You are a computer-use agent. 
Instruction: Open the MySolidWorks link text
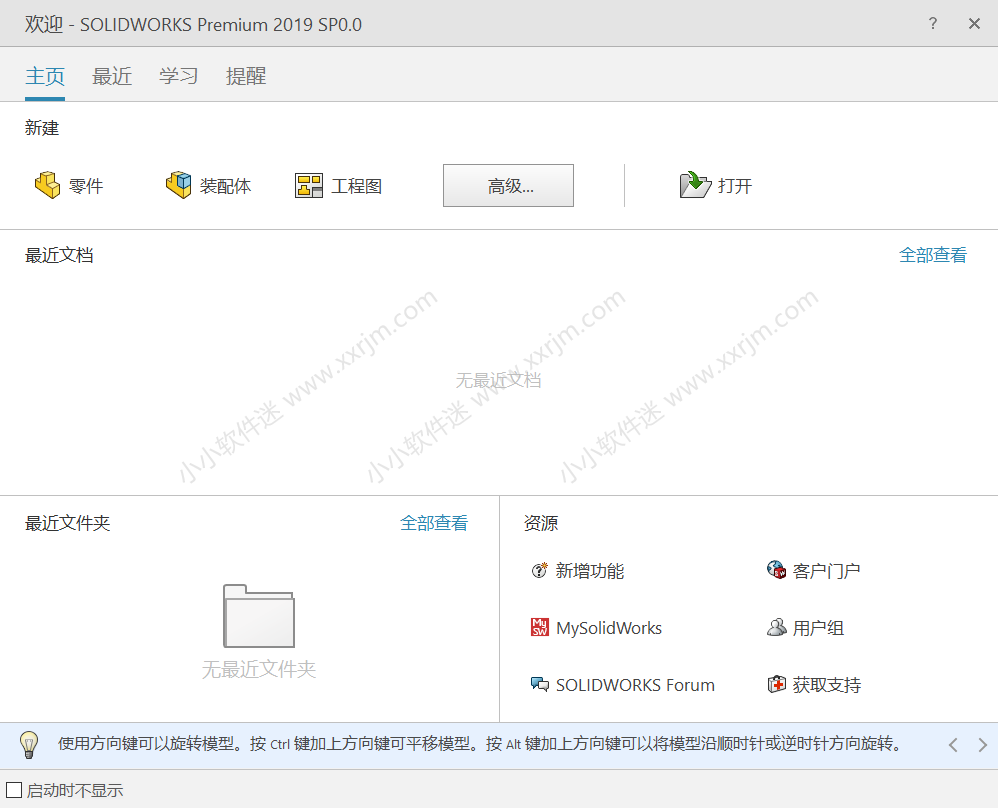pos(609,628)
